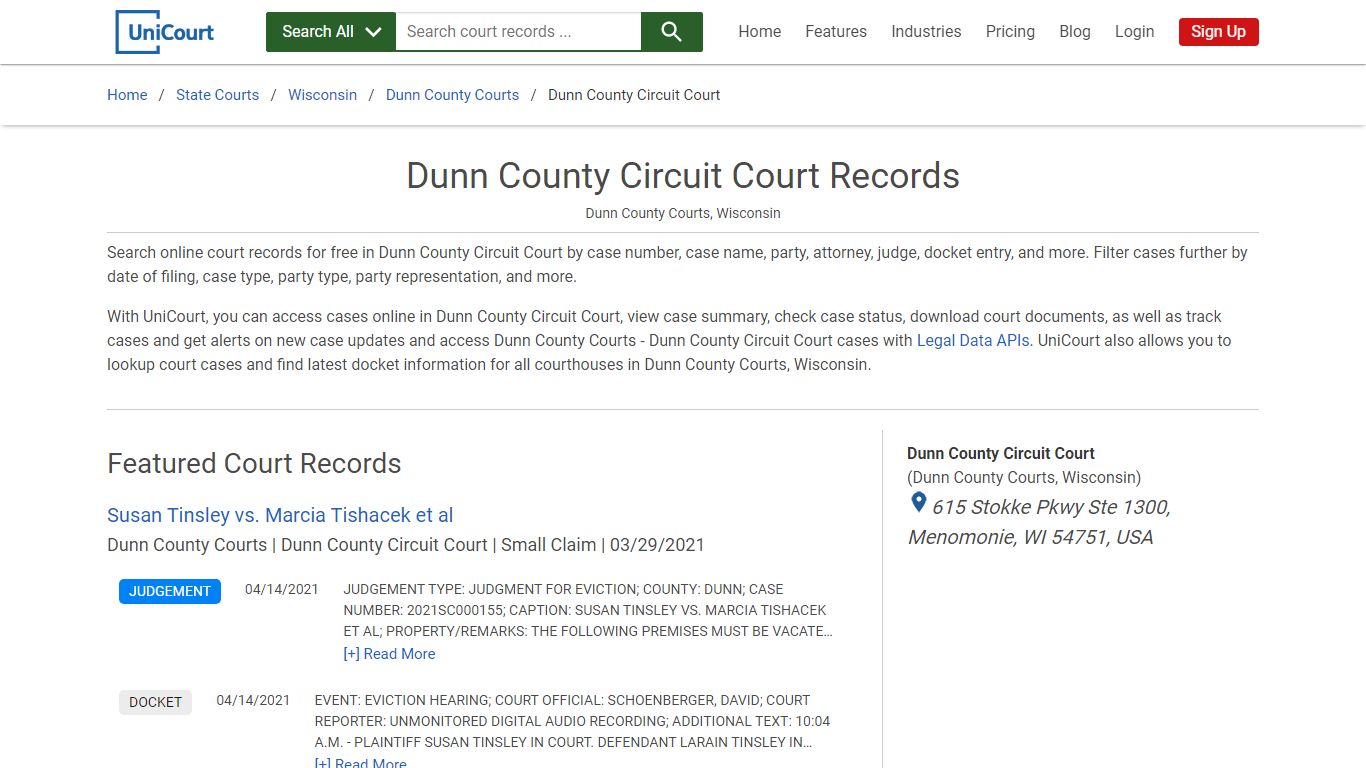This screenshot has width=1366, height=768.
Task: Open the Search All dropdown
Action: pyautogui.click(x=331, y=32)
